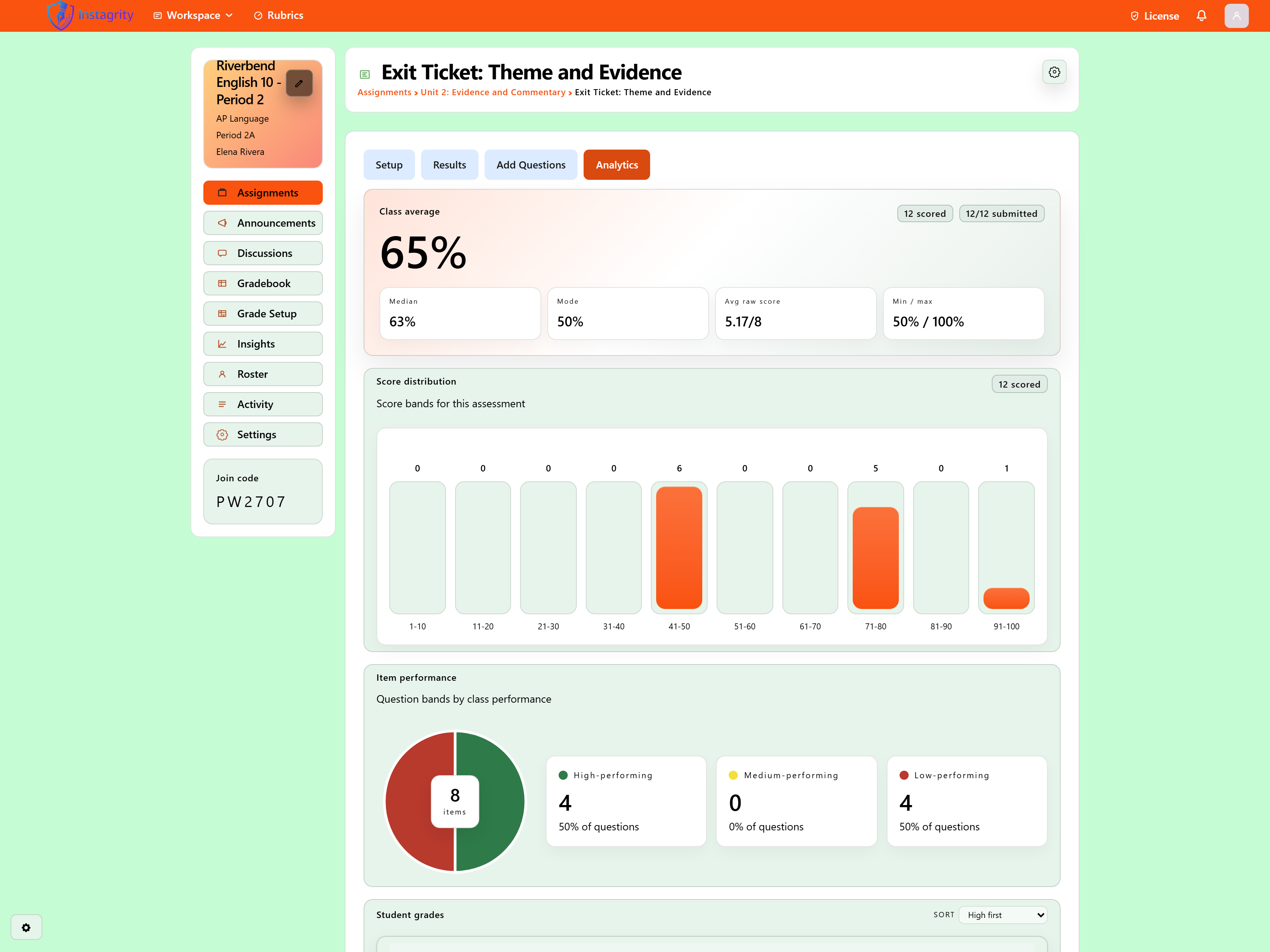Screen dimensions: 1270x952
Task: Click Unit 2: Evidence and Commentary breadcrumb
Action: tap(493, 93)
